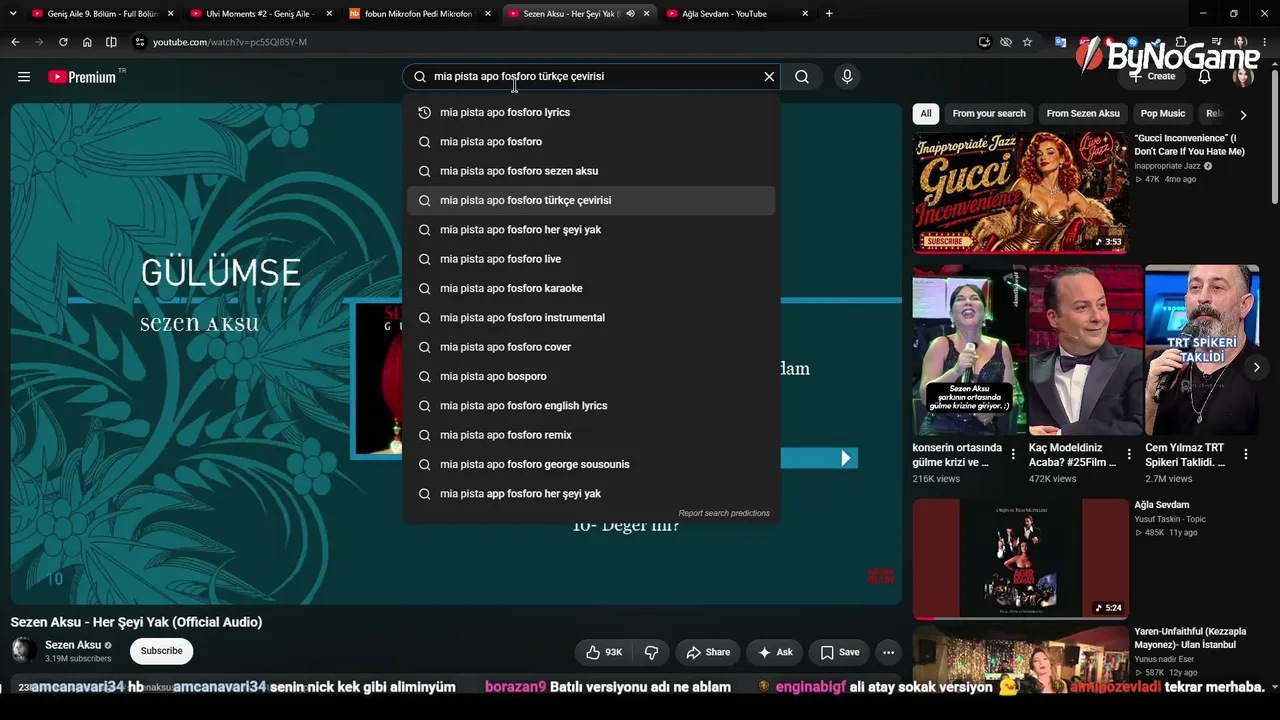This screenshot has height=720, width=1280.
Task: Open 'konserin ortasında gülme krizi' short
Action: pos(969,350)
